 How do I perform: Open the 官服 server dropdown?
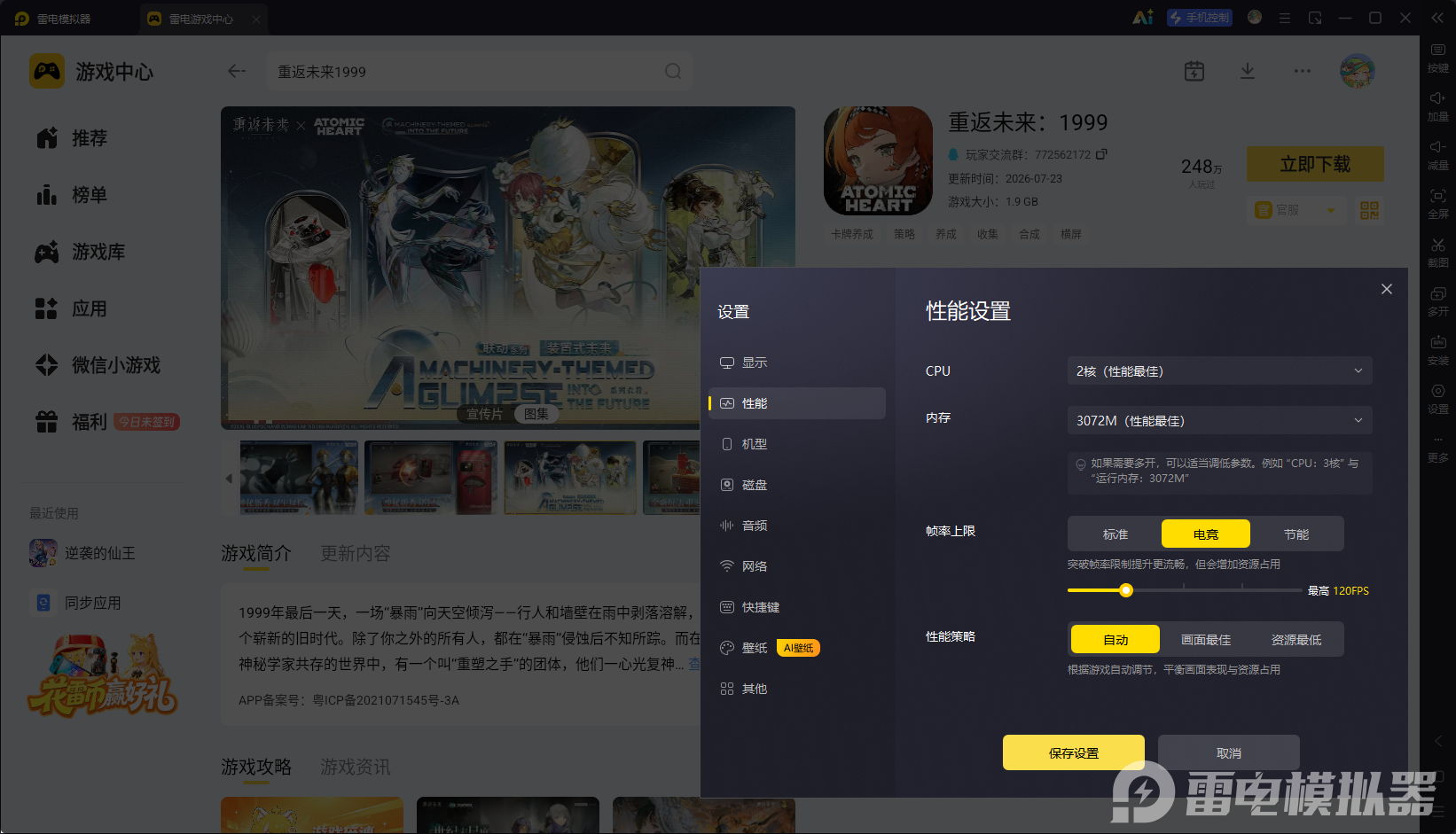1295,210
